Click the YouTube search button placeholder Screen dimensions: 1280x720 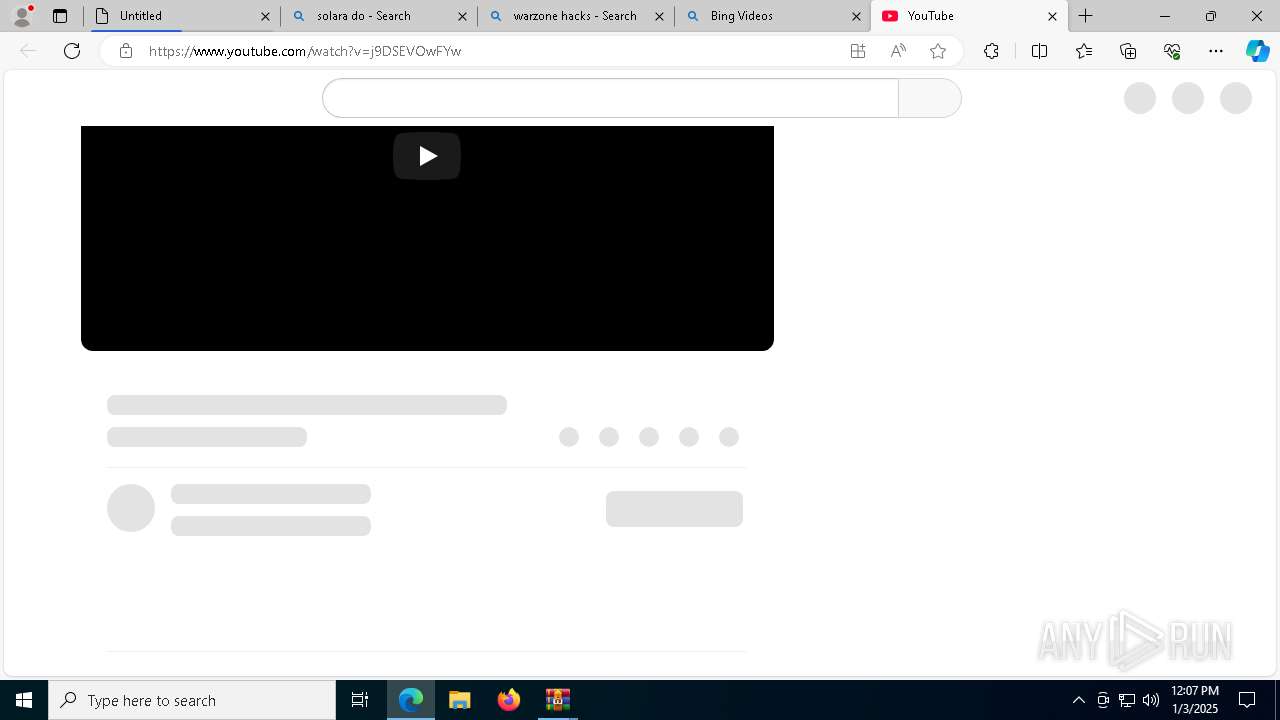(930, 98)
